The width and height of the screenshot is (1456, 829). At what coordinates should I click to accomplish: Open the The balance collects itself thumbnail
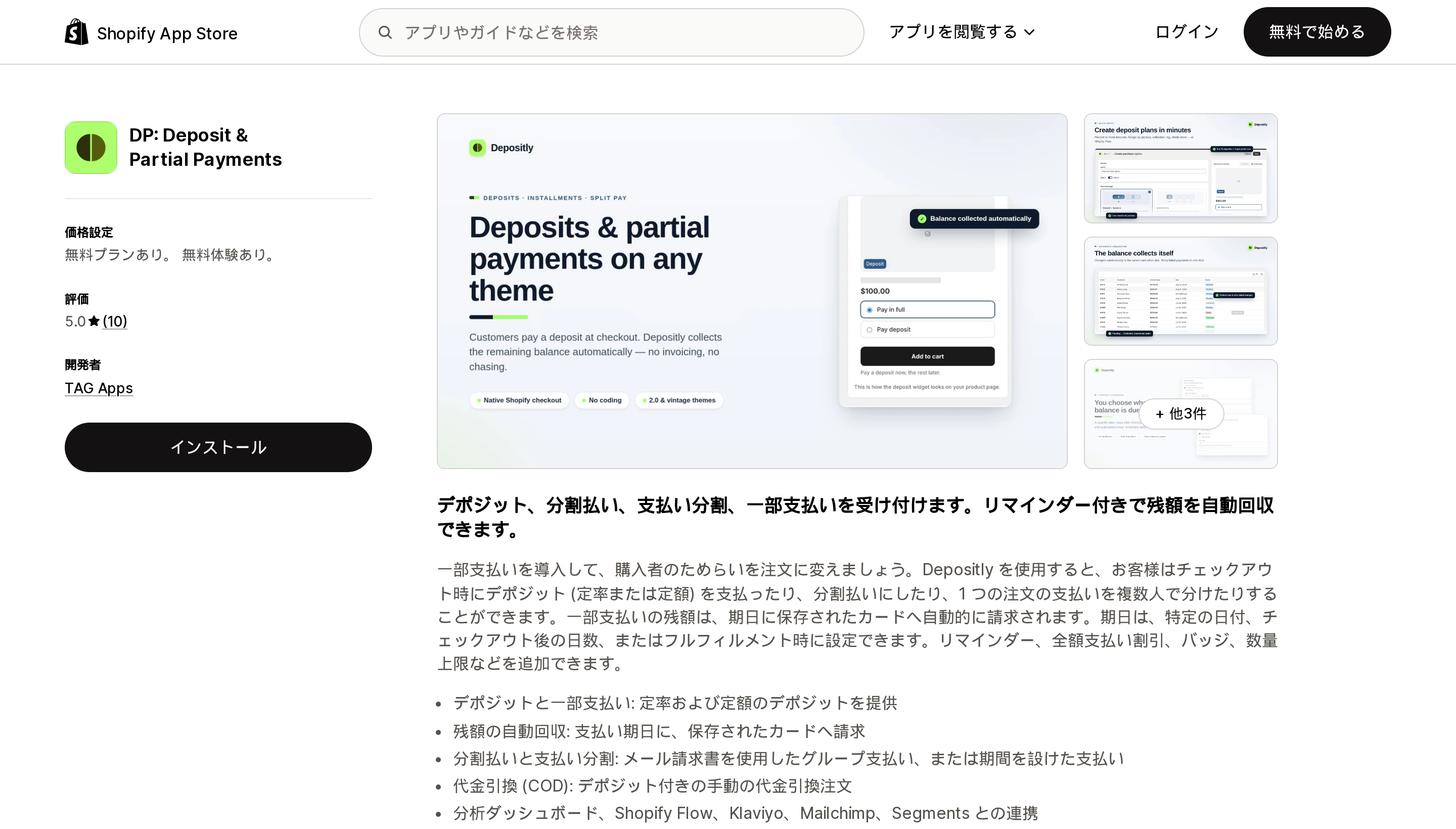(x=1180, y=291)
